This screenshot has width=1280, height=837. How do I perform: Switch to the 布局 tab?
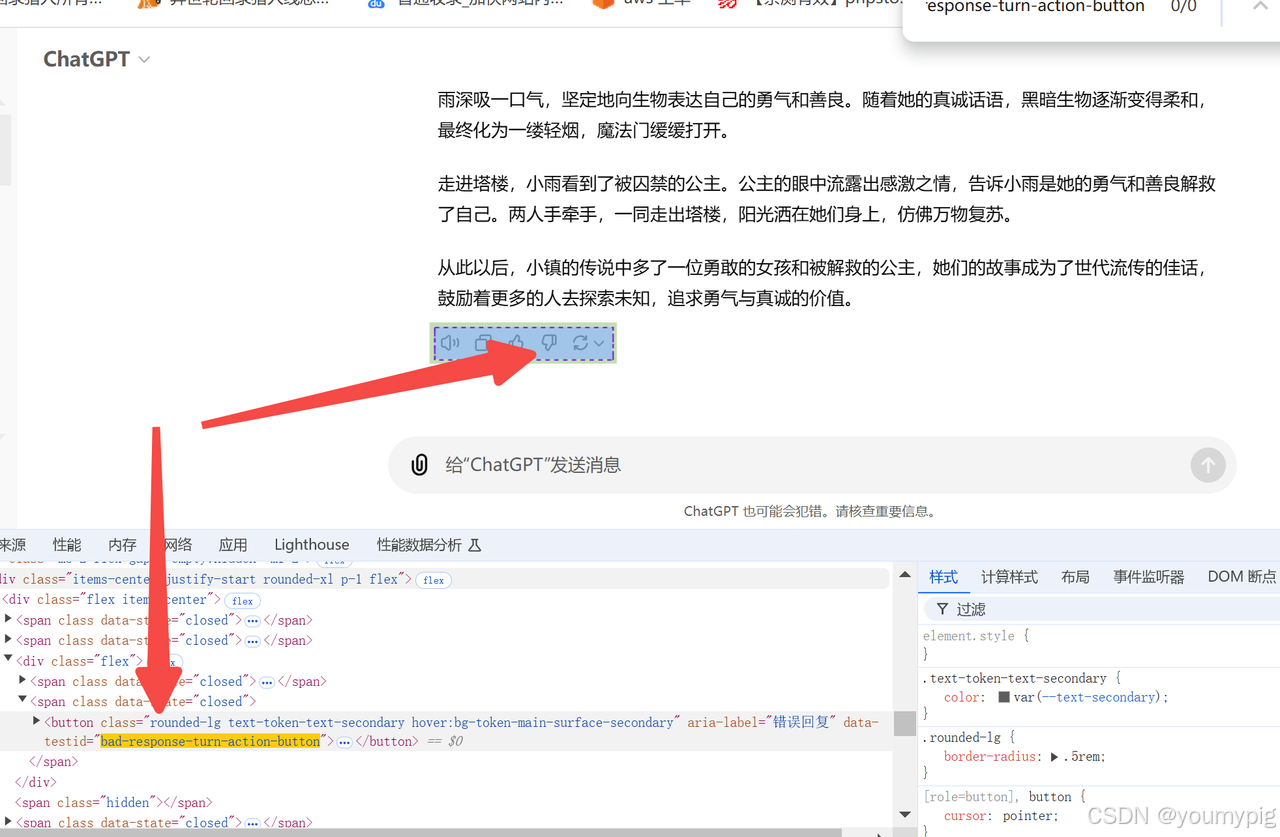pos(1076,577)
